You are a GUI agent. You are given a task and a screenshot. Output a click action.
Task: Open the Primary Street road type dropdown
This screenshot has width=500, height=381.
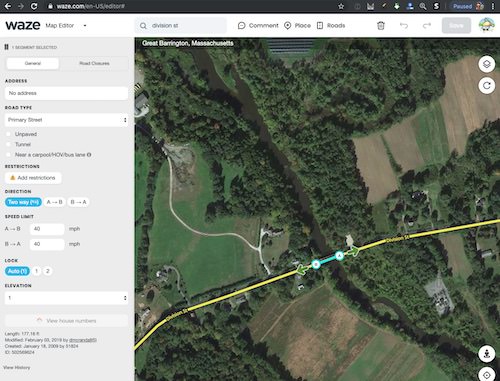(x=66, y=120)
